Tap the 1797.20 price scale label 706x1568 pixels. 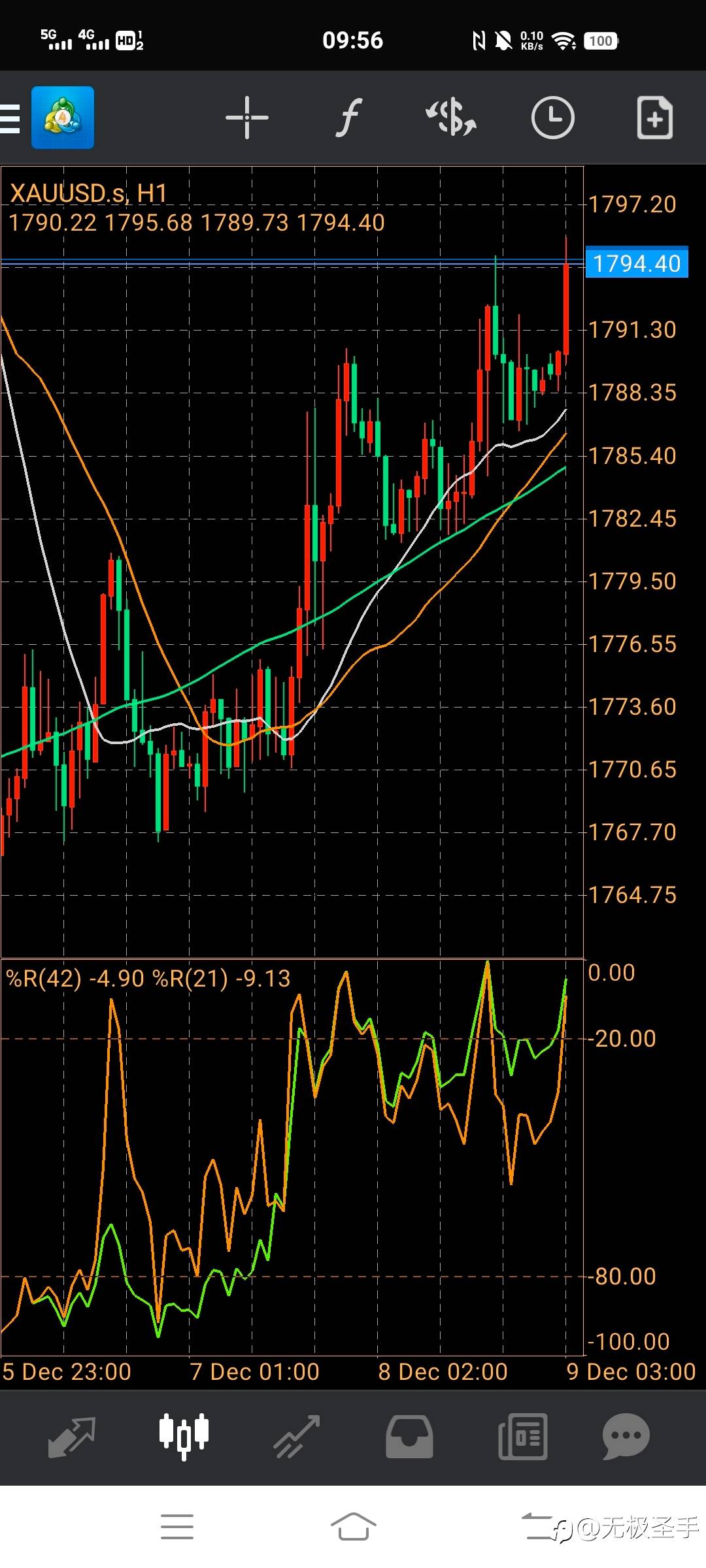pos(632,204)
